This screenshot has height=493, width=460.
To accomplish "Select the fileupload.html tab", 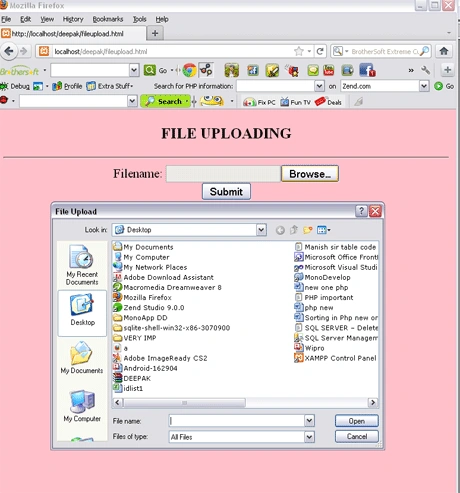I will pos(73,33).
